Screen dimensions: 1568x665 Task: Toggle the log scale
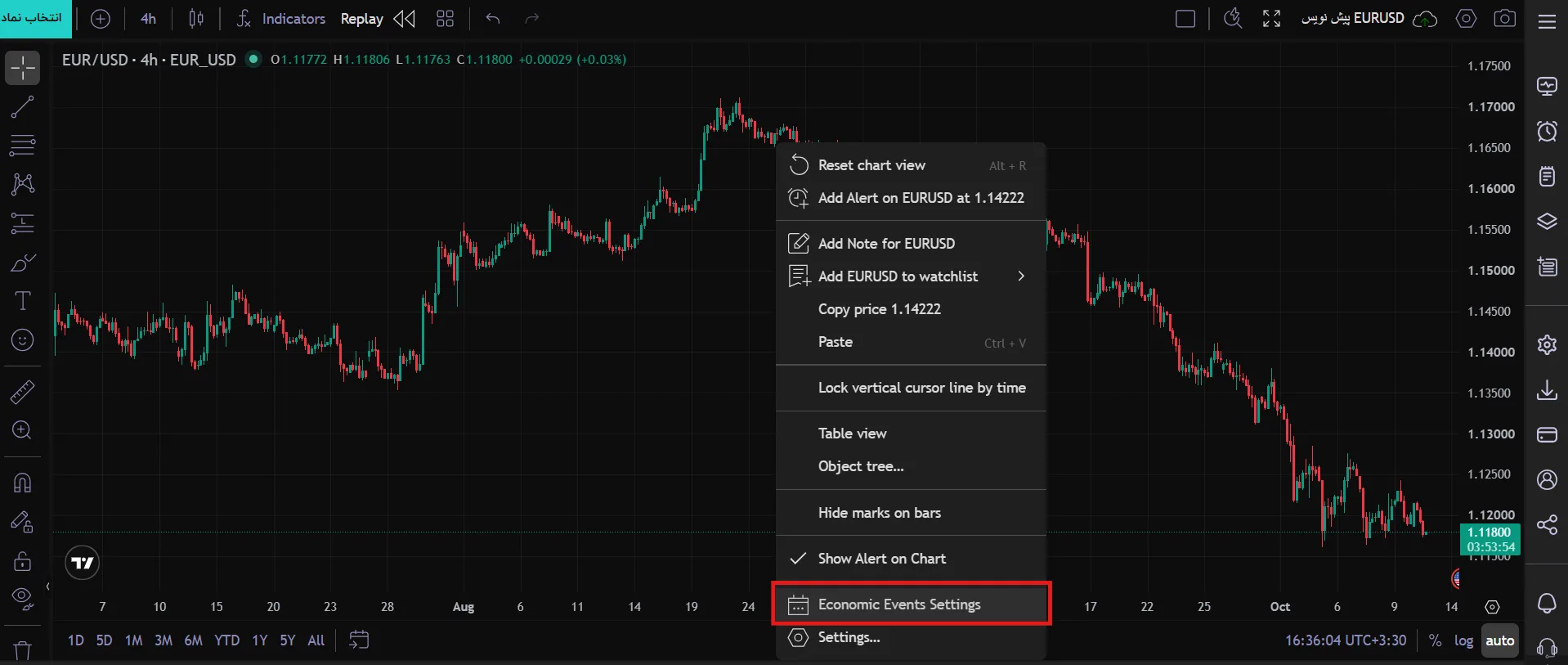pos(1463,641)
